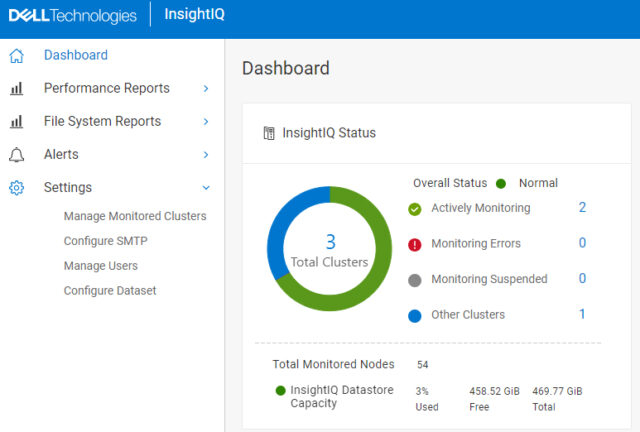640x432 pixels.
Task: Click the 54 monitored nodes value
Action: point(422,365)
